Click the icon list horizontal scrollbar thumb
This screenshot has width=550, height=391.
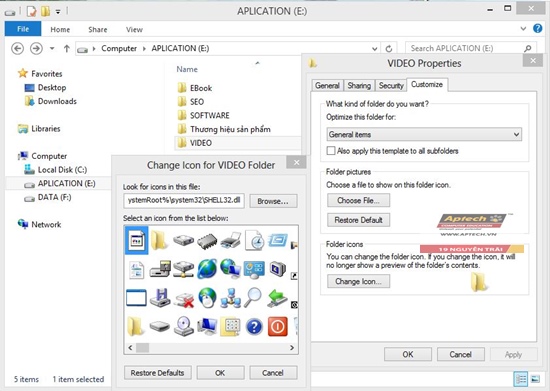tap(142, 348)
